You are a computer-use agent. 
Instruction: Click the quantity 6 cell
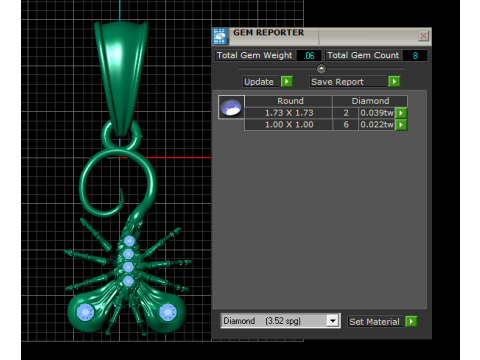click(x=346, y=125)
